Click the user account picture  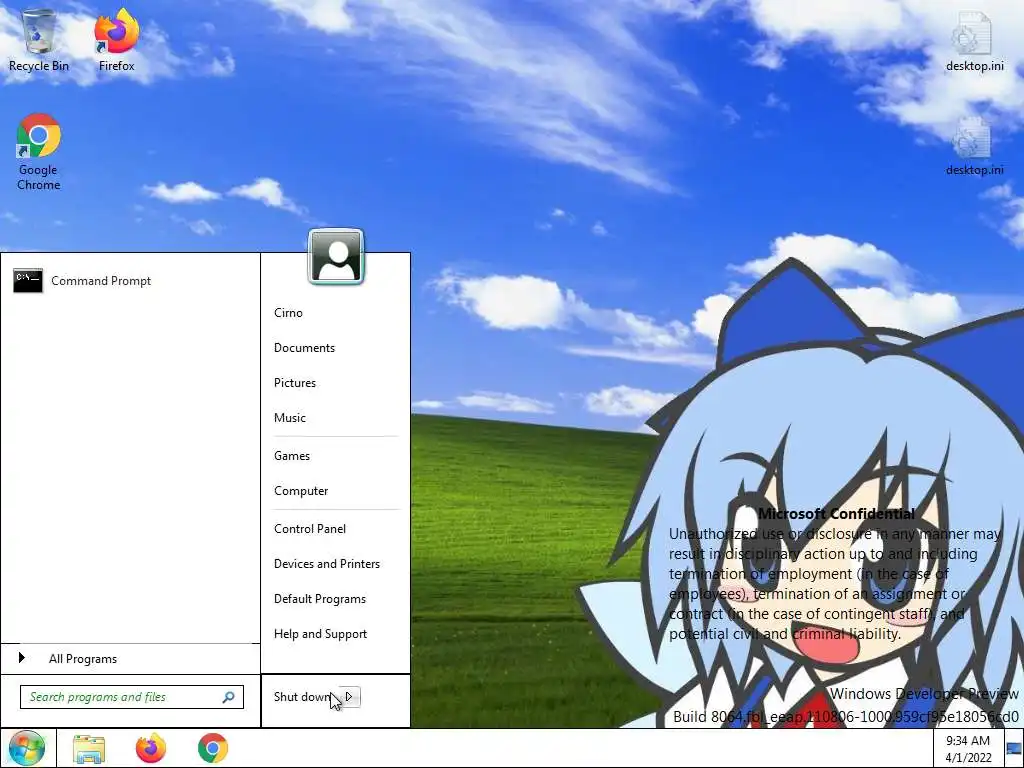coord(336,257)
